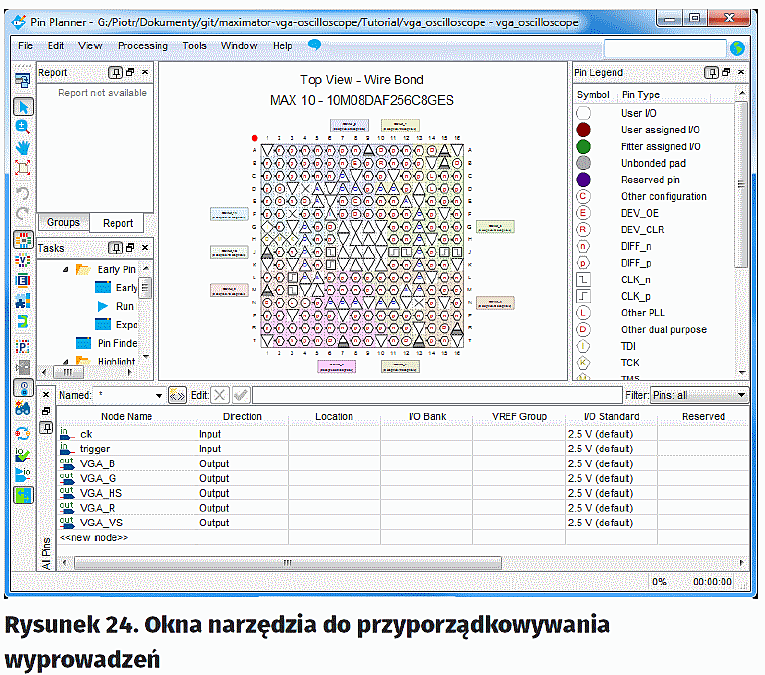The width and height of the screenshot is (765, 675).
Task: Select the VGA_HS node row
Action: [101, 493]
